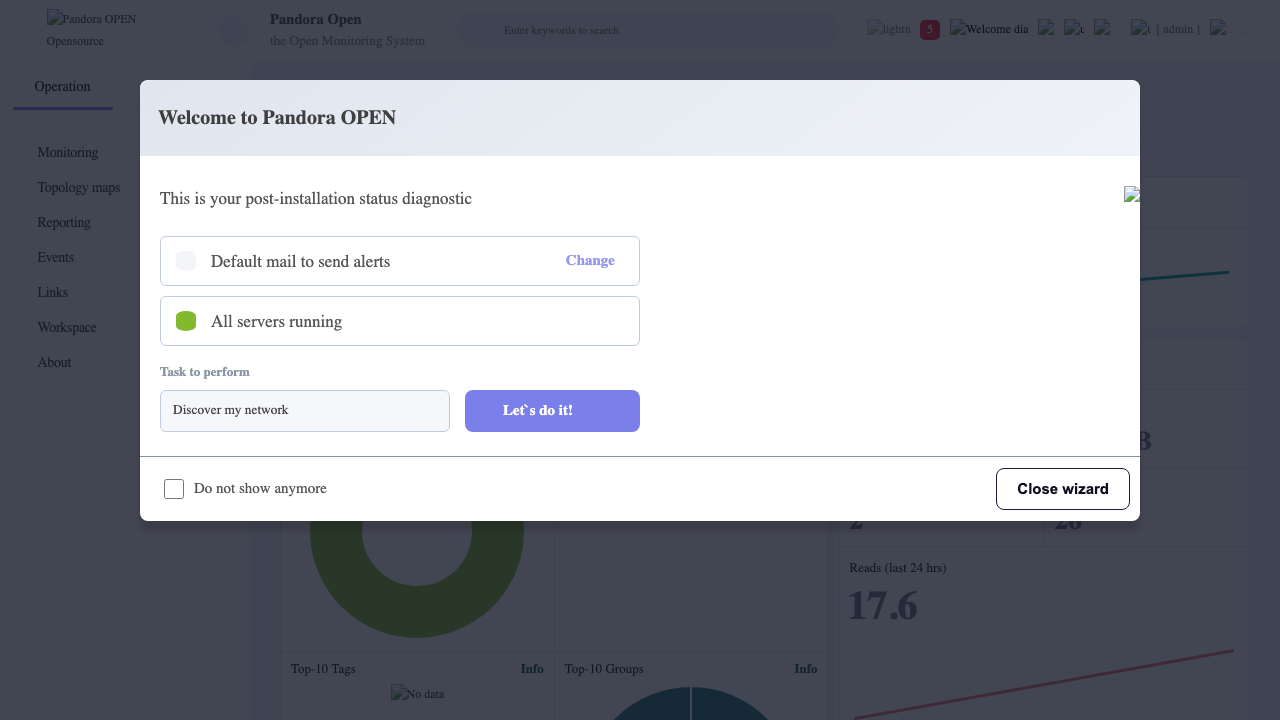Click the round menu collapse button
The width and height of the screenshot is (1280, 720).
click(x=234, y=30)
